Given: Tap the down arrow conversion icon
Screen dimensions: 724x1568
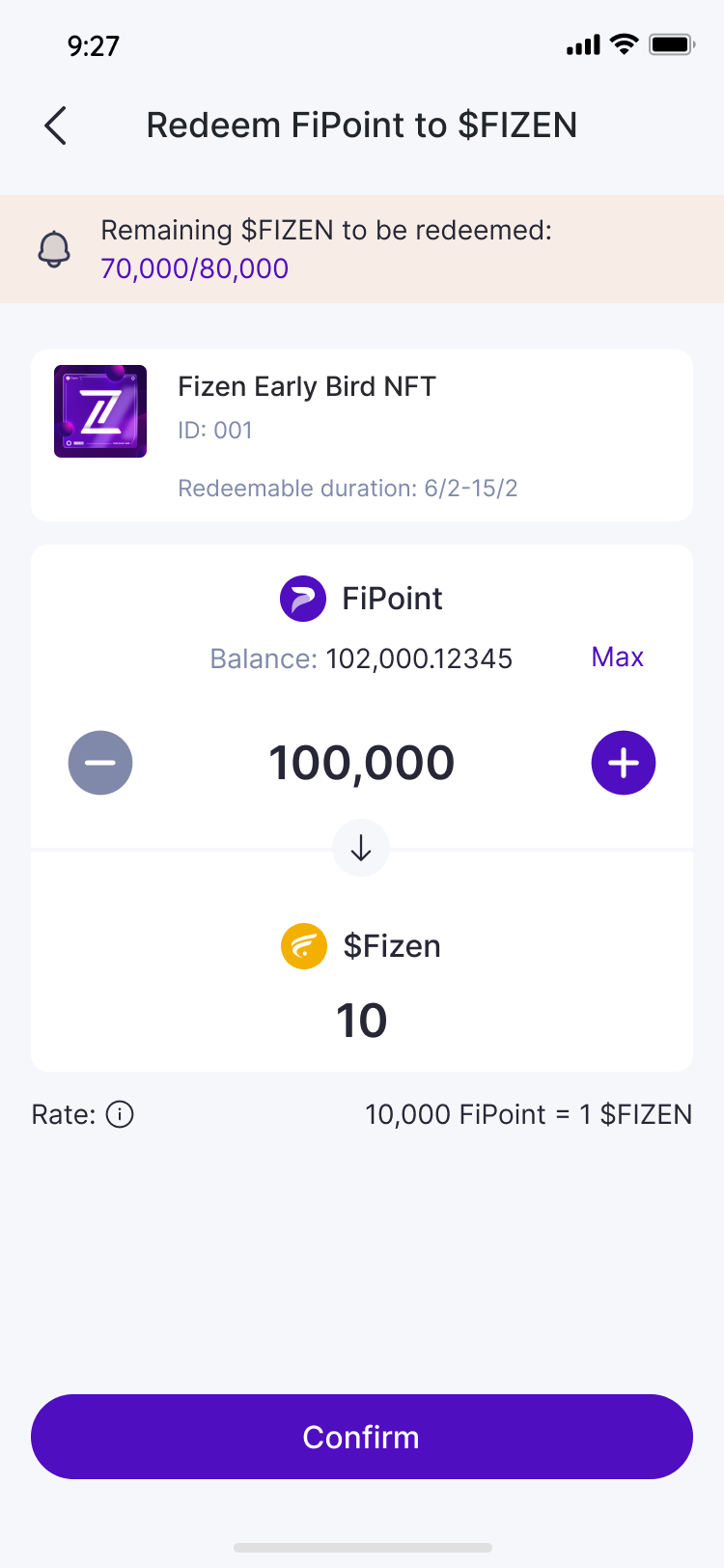Looking at the screenshot, I should (361, 848).
